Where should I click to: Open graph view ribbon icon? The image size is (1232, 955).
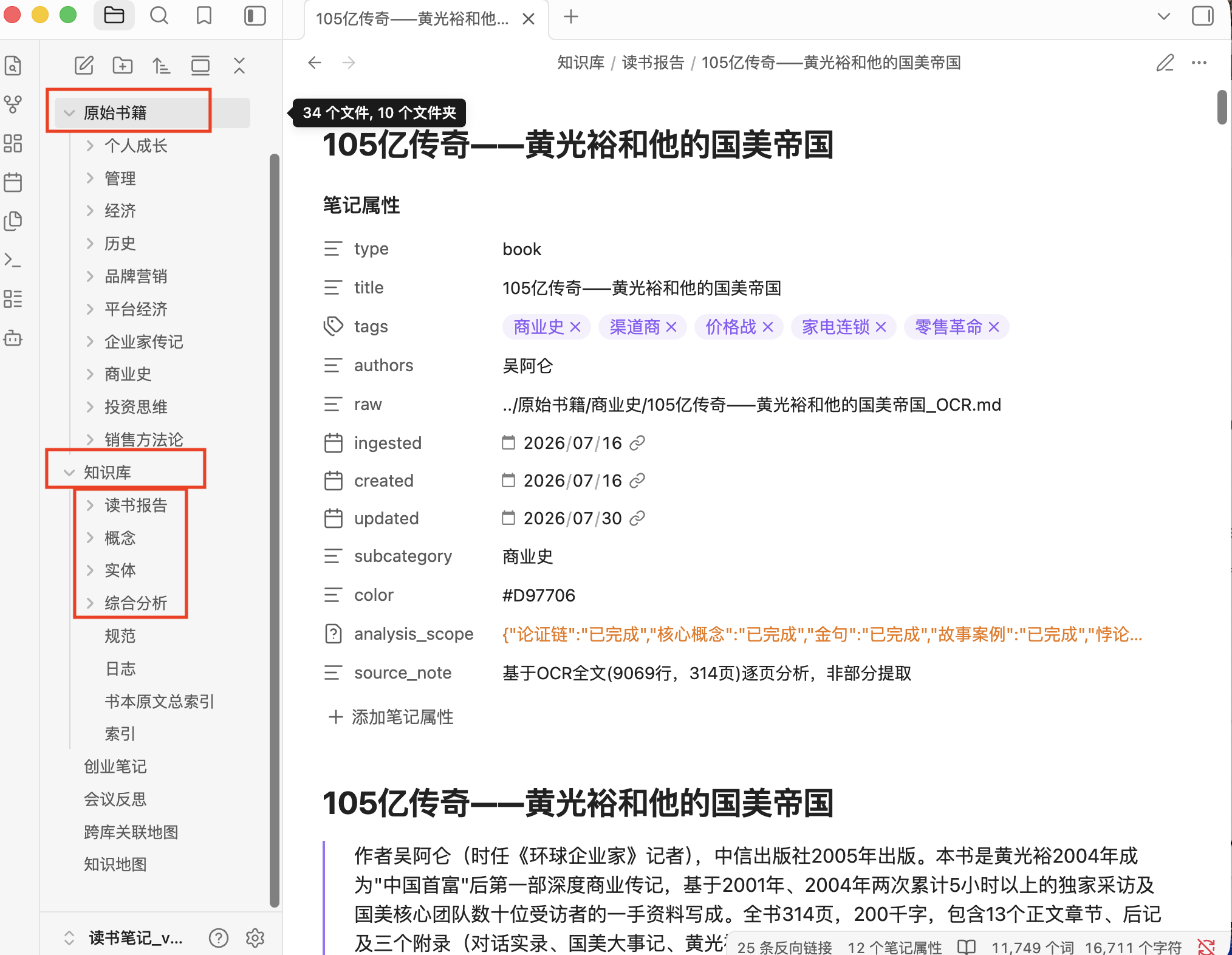click(13, 104)
